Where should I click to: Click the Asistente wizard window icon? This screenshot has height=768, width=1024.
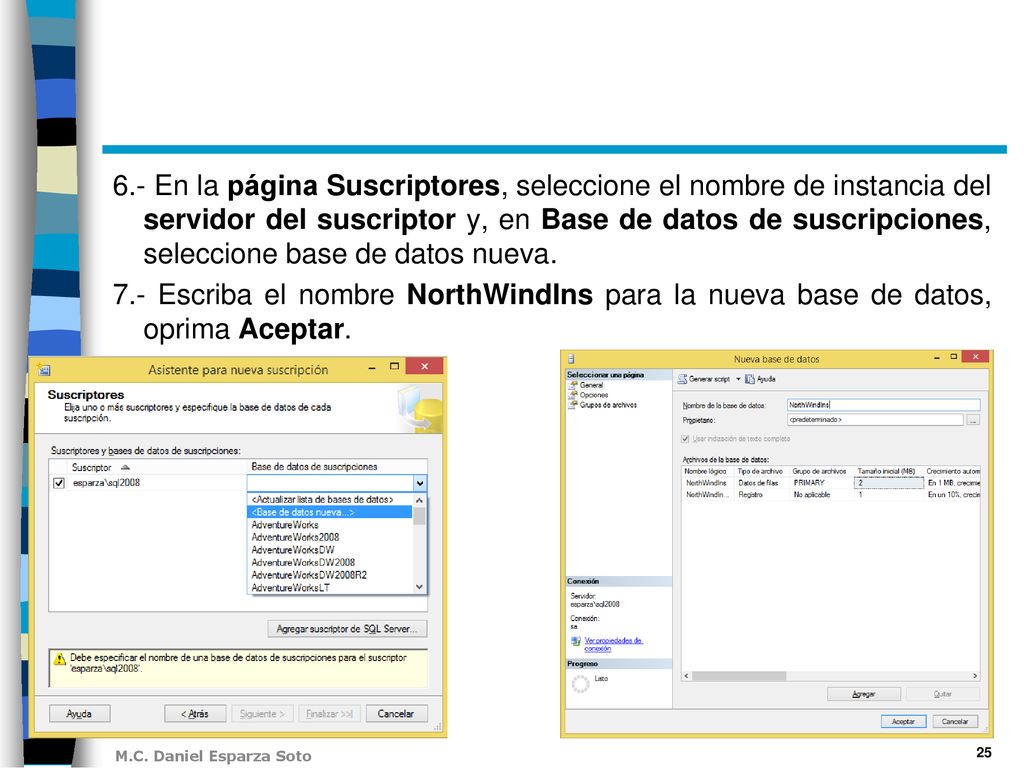point(44,370)
